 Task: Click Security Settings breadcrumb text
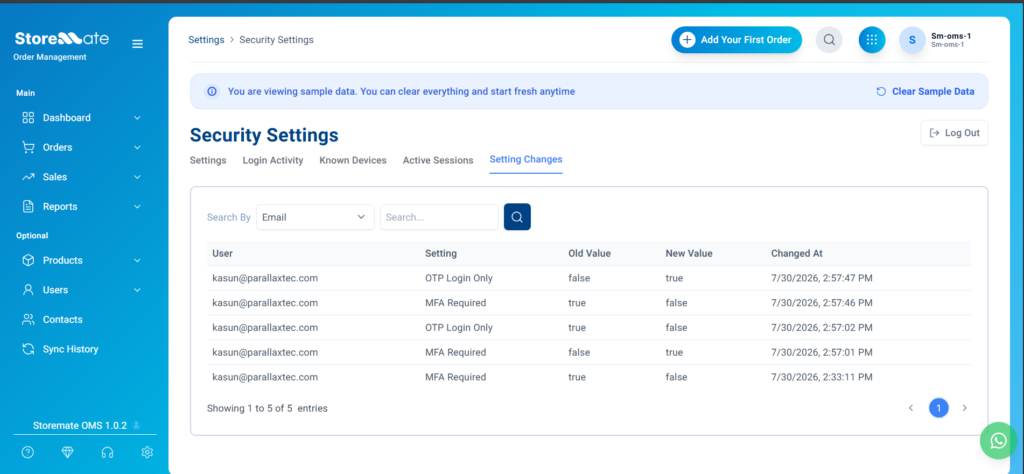point(276,40)
